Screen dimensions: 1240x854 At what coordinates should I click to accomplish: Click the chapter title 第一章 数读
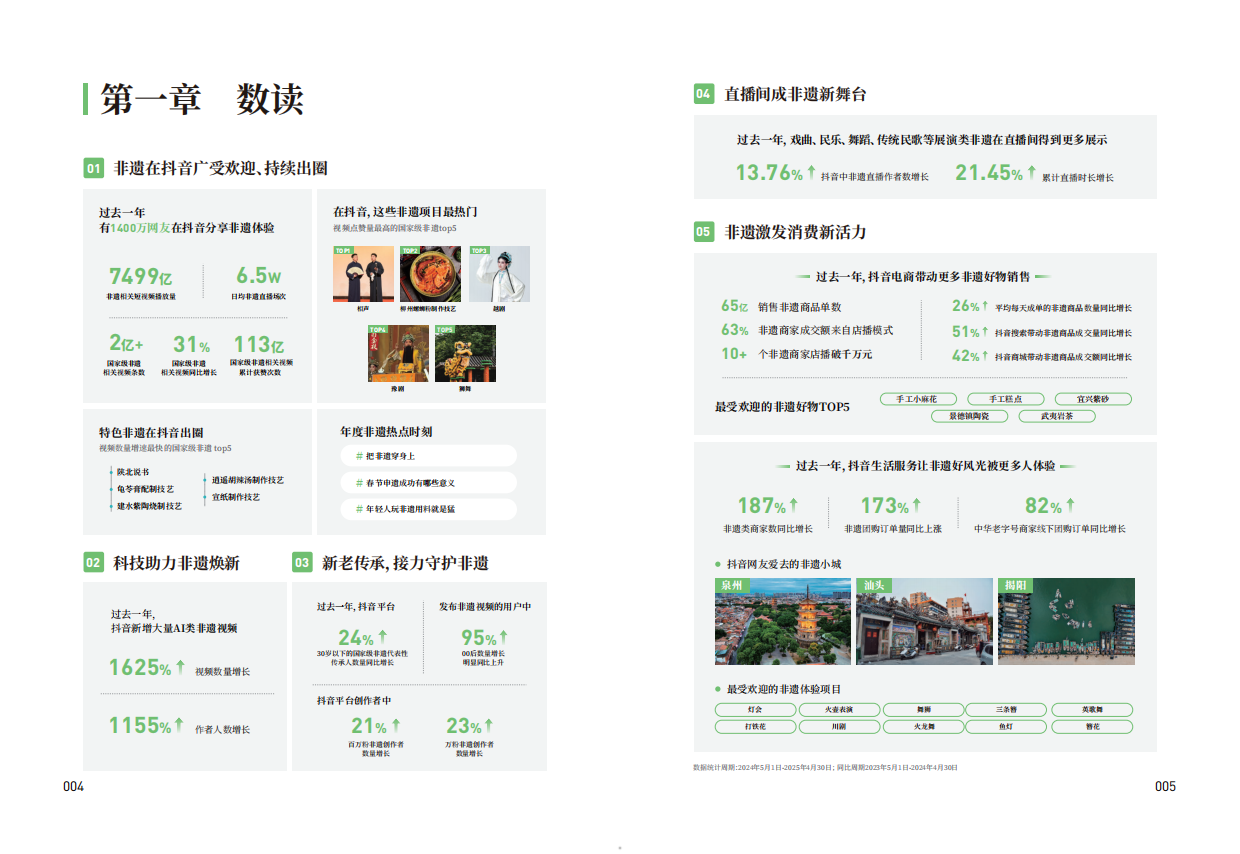[202, 100]
